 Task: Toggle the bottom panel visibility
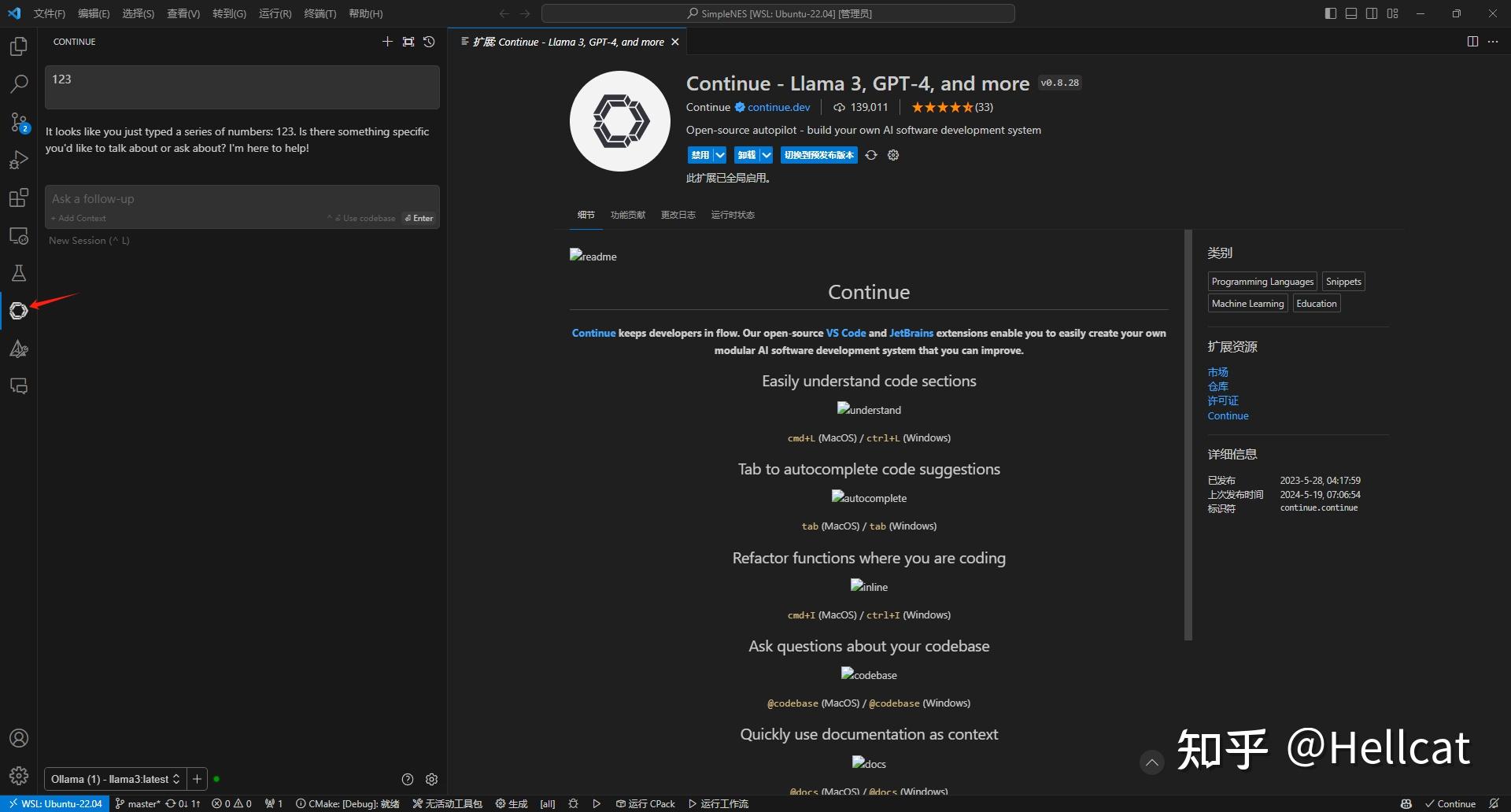click(1350, 13)
